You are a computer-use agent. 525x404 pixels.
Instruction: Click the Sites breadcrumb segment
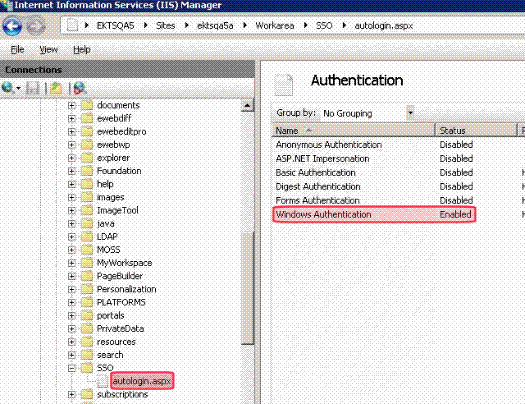(165, 25)
